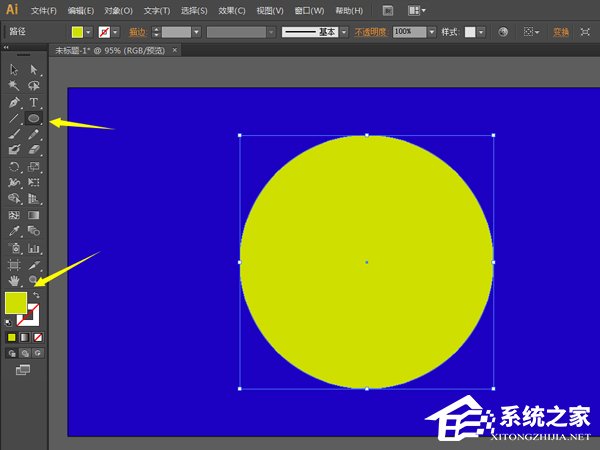Select the Gradient tool

tap(34, 215)
